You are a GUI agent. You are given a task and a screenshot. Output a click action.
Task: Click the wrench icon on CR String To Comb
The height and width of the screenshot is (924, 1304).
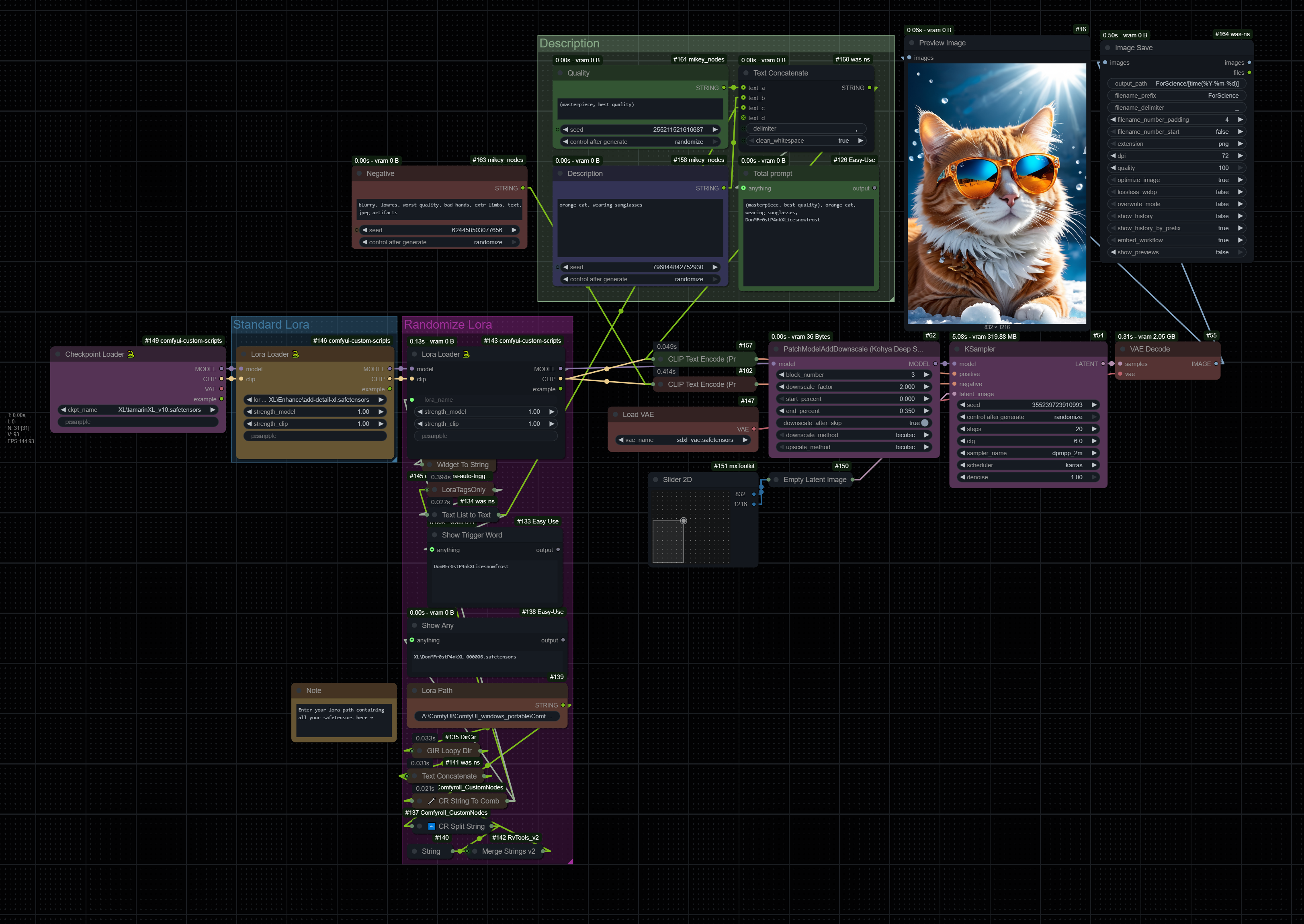tap(432, 801)
